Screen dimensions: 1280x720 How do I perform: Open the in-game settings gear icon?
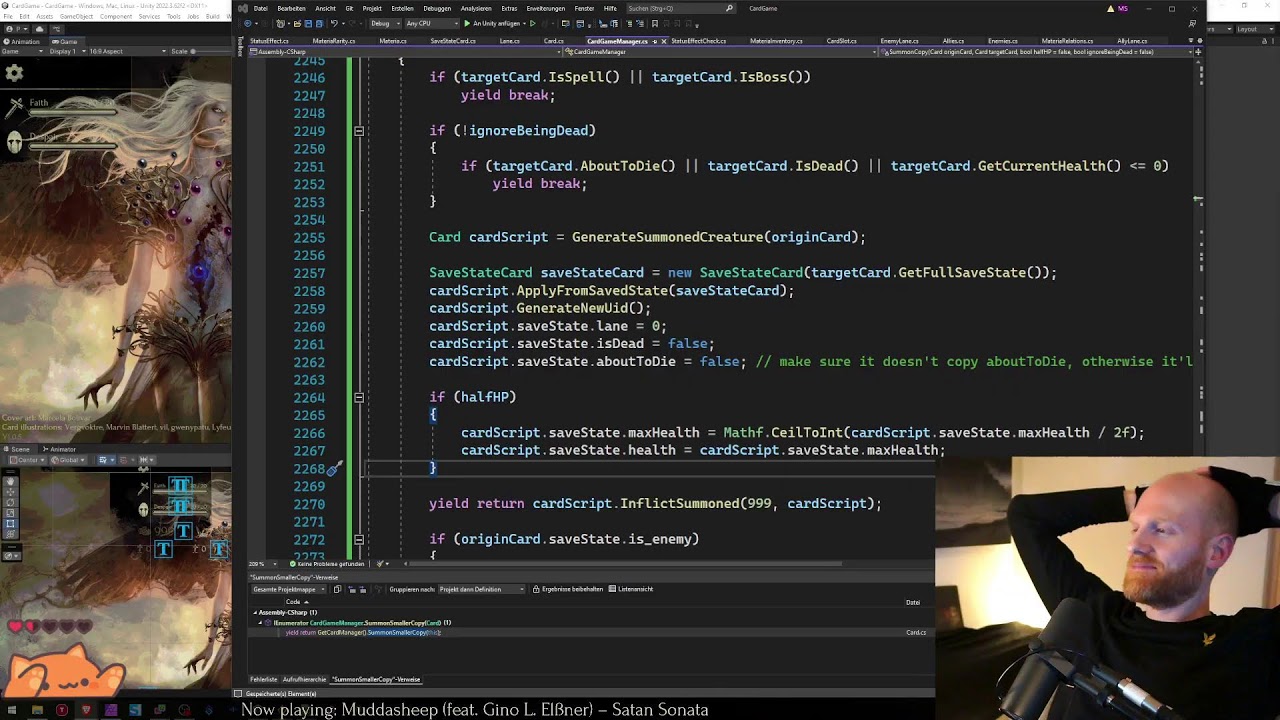pos(14,73)
